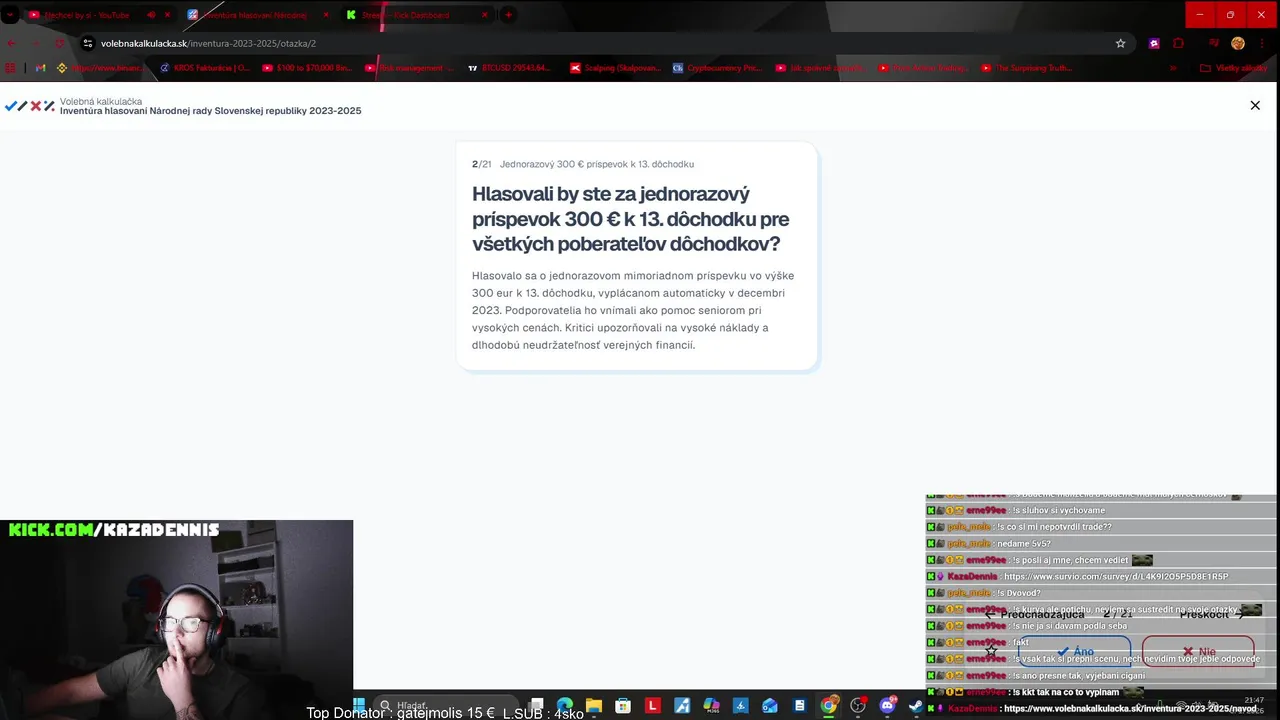
Task: Open the Windows Start menu
Action: (359, 705)
